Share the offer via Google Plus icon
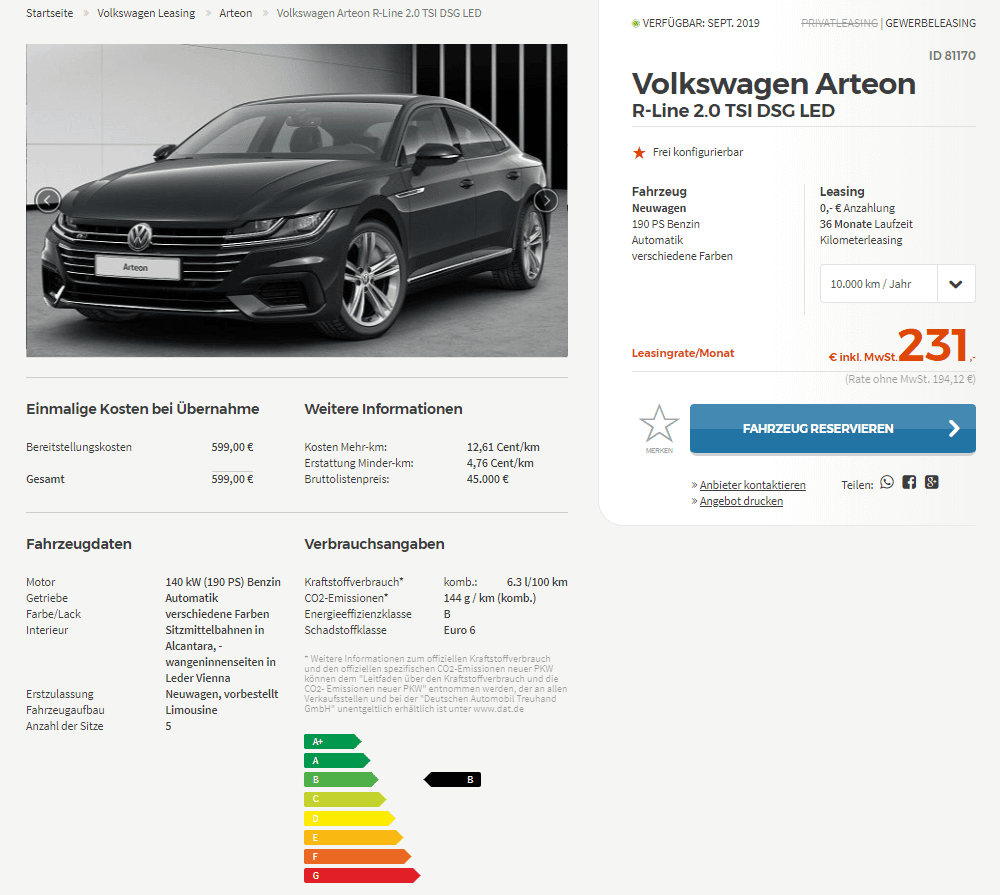 [x=932, y=482]
